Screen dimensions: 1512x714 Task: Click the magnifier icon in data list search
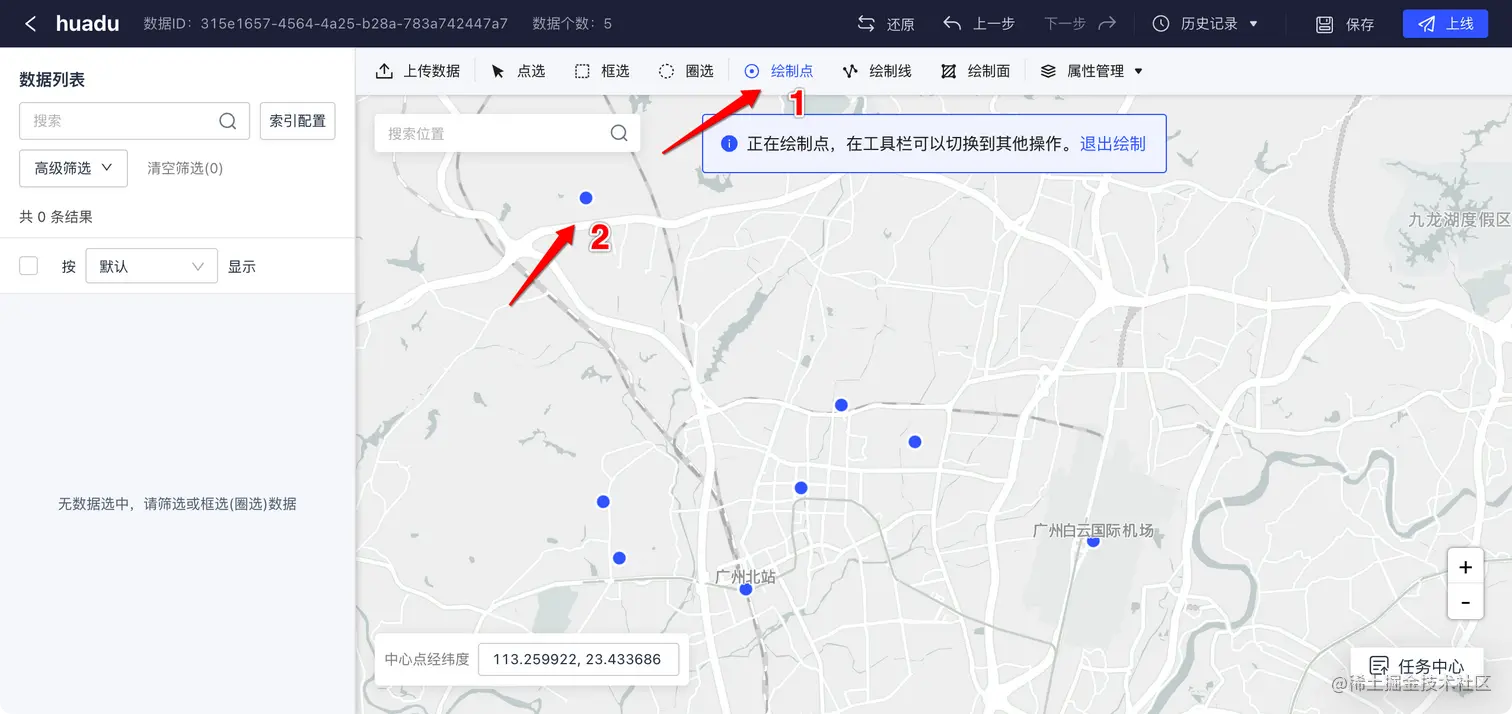coord(228,120)
